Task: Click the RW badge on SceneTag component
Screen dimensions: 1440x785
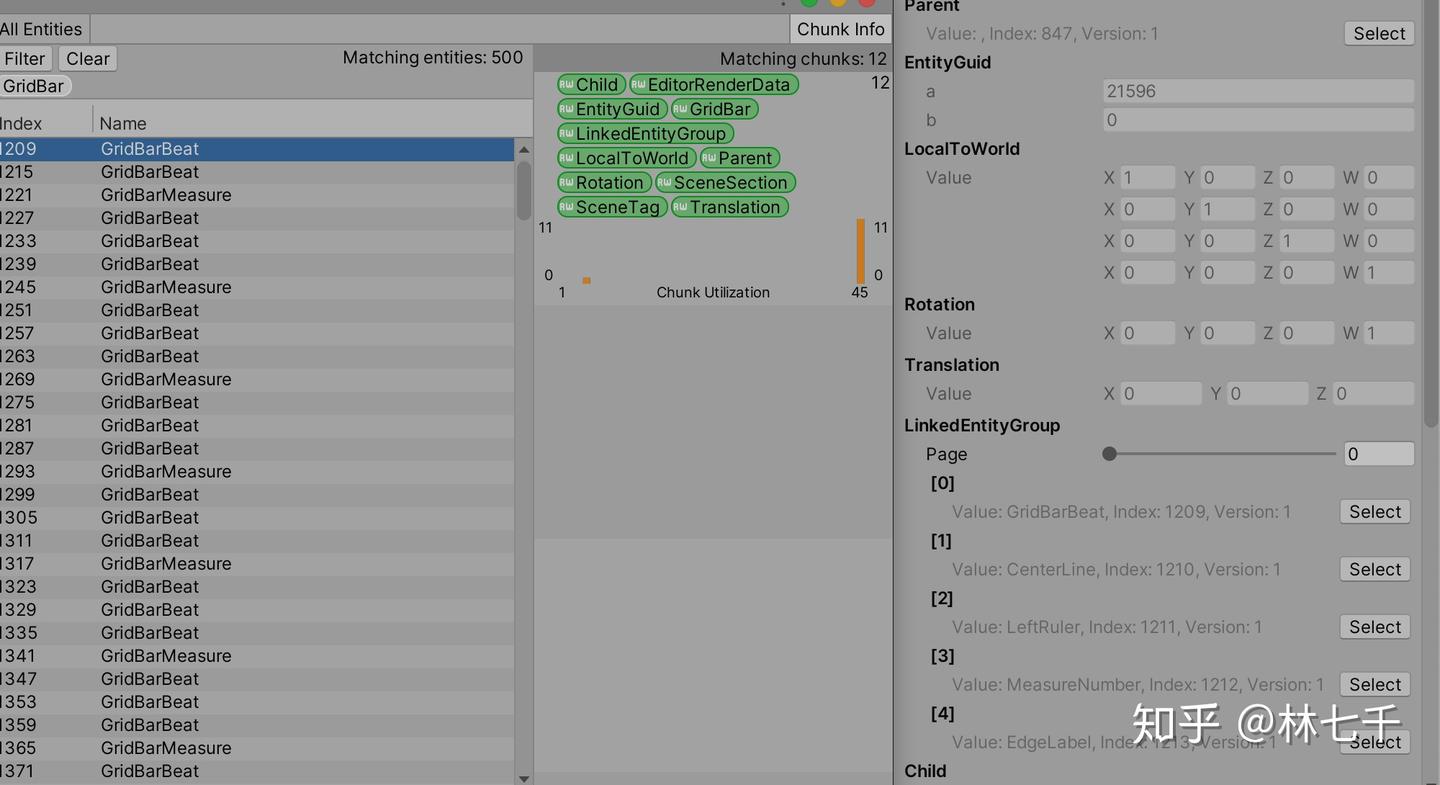Action: point(569,206)
